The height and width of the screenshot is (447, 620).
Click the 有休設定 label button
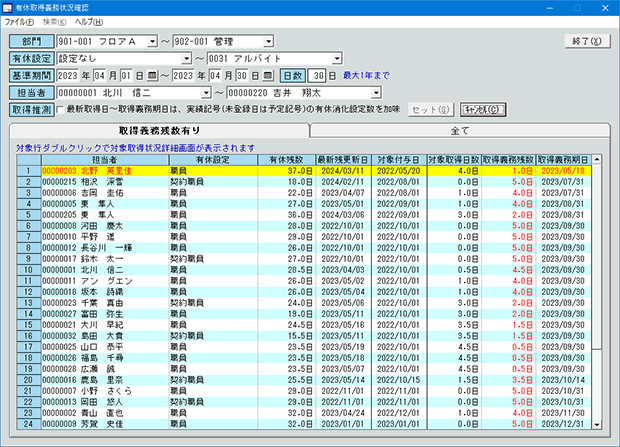click(32, 59)
